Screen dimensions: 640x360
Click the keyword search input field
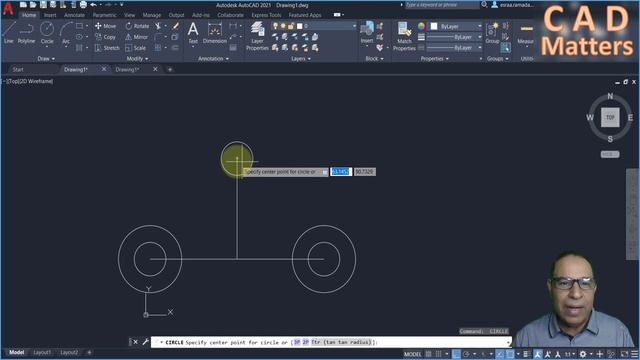tap(442, 5)
